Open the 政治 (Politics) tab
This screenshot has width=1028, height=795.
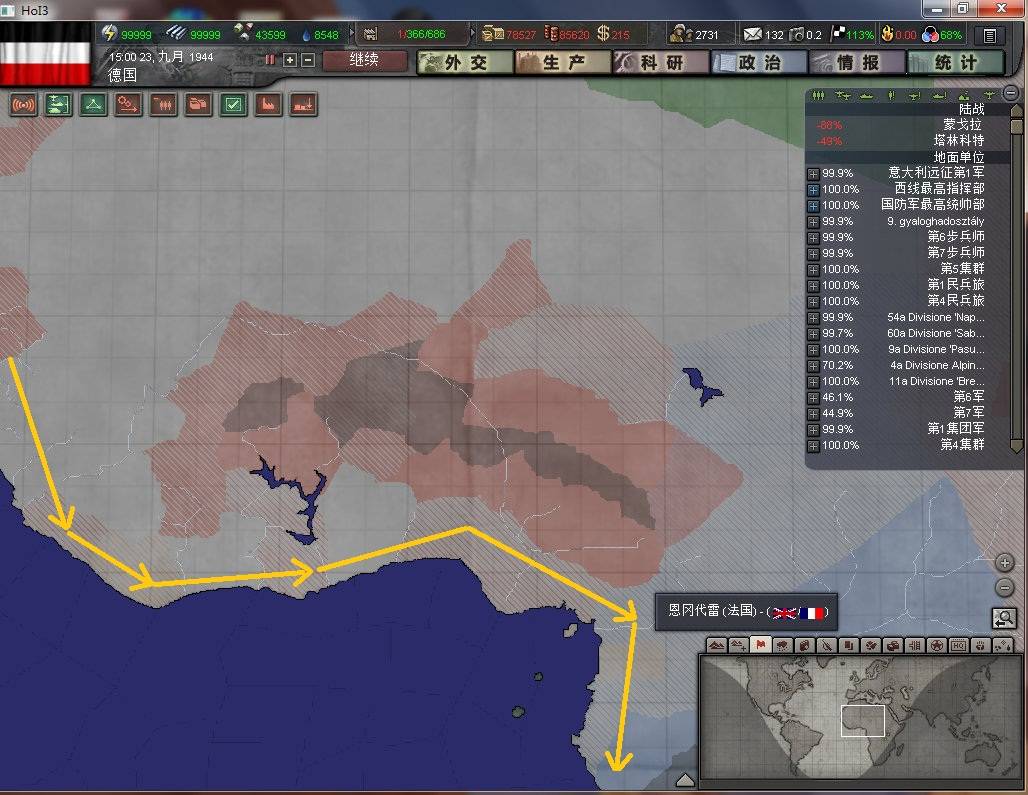[759, 62]
